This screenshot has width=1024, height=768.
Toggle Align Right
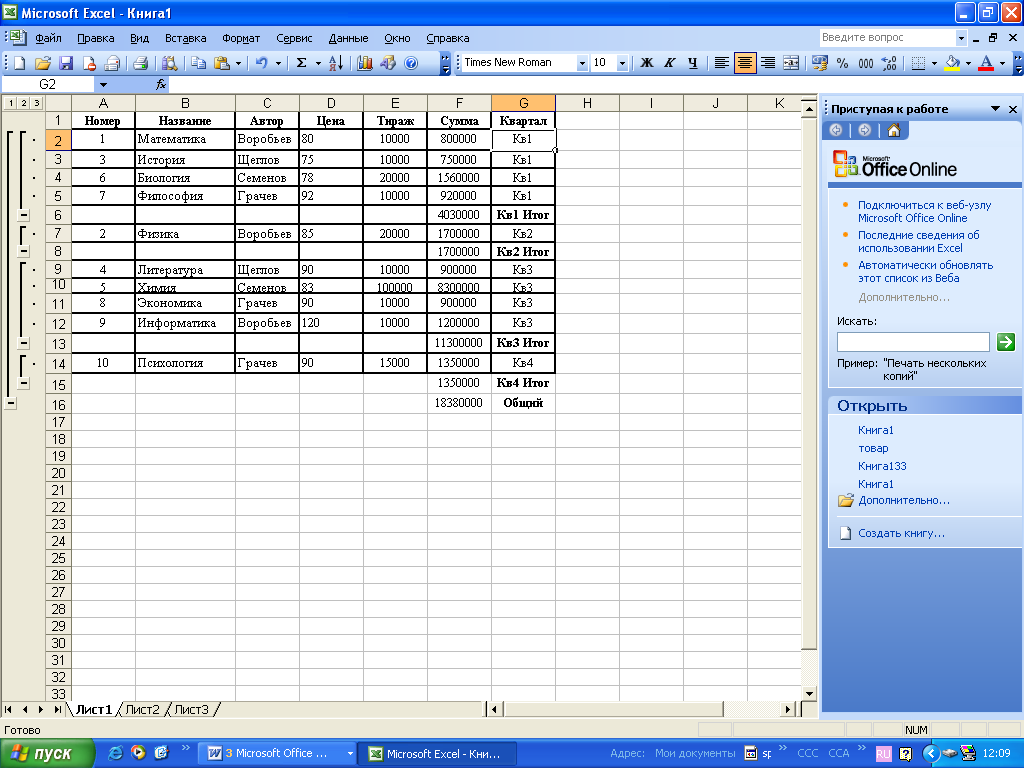(768, 63)
